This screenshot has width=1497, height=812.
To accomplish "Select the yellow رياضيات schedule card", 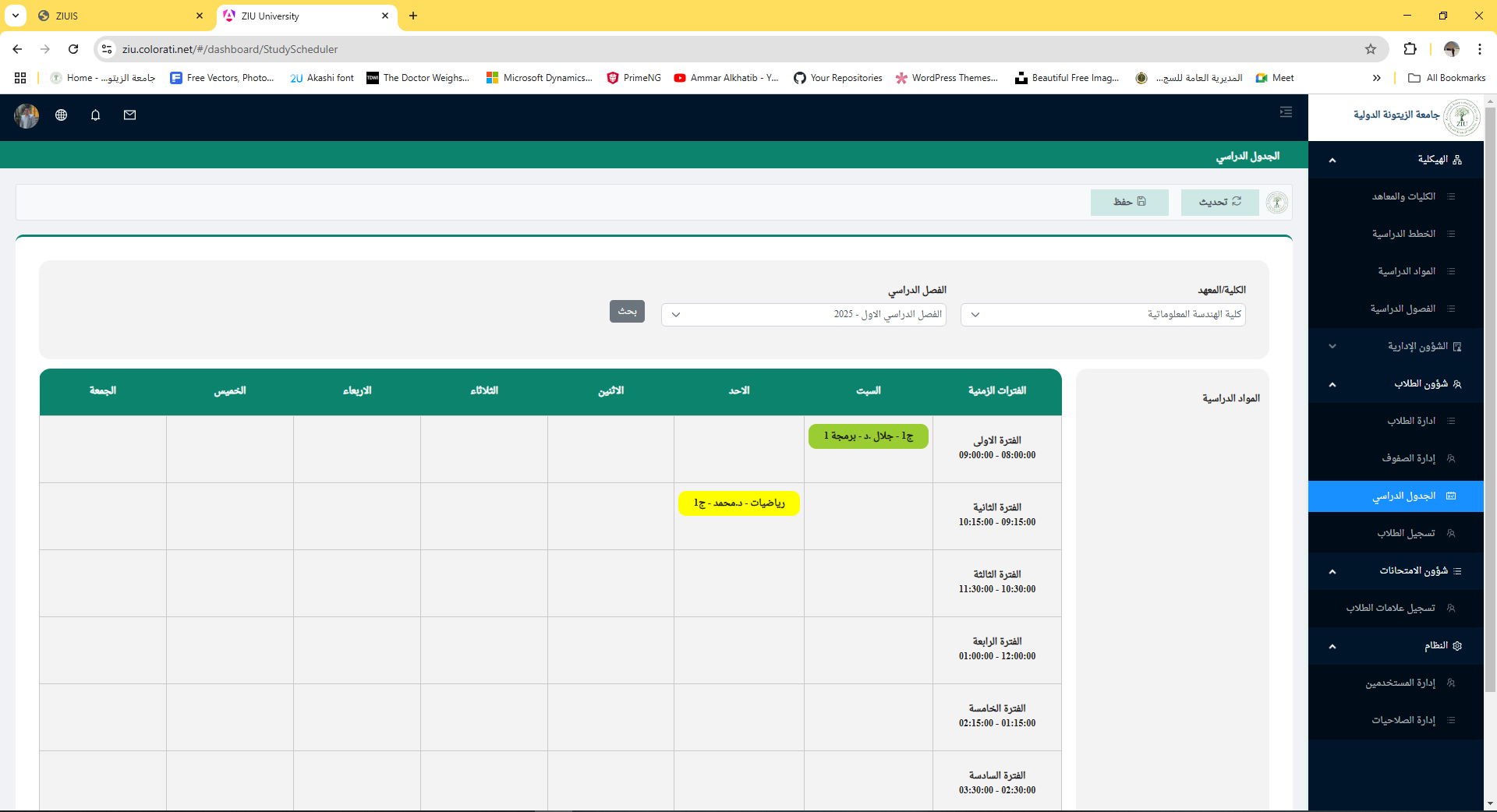I will pyautogui.click(x=739, y=503).
